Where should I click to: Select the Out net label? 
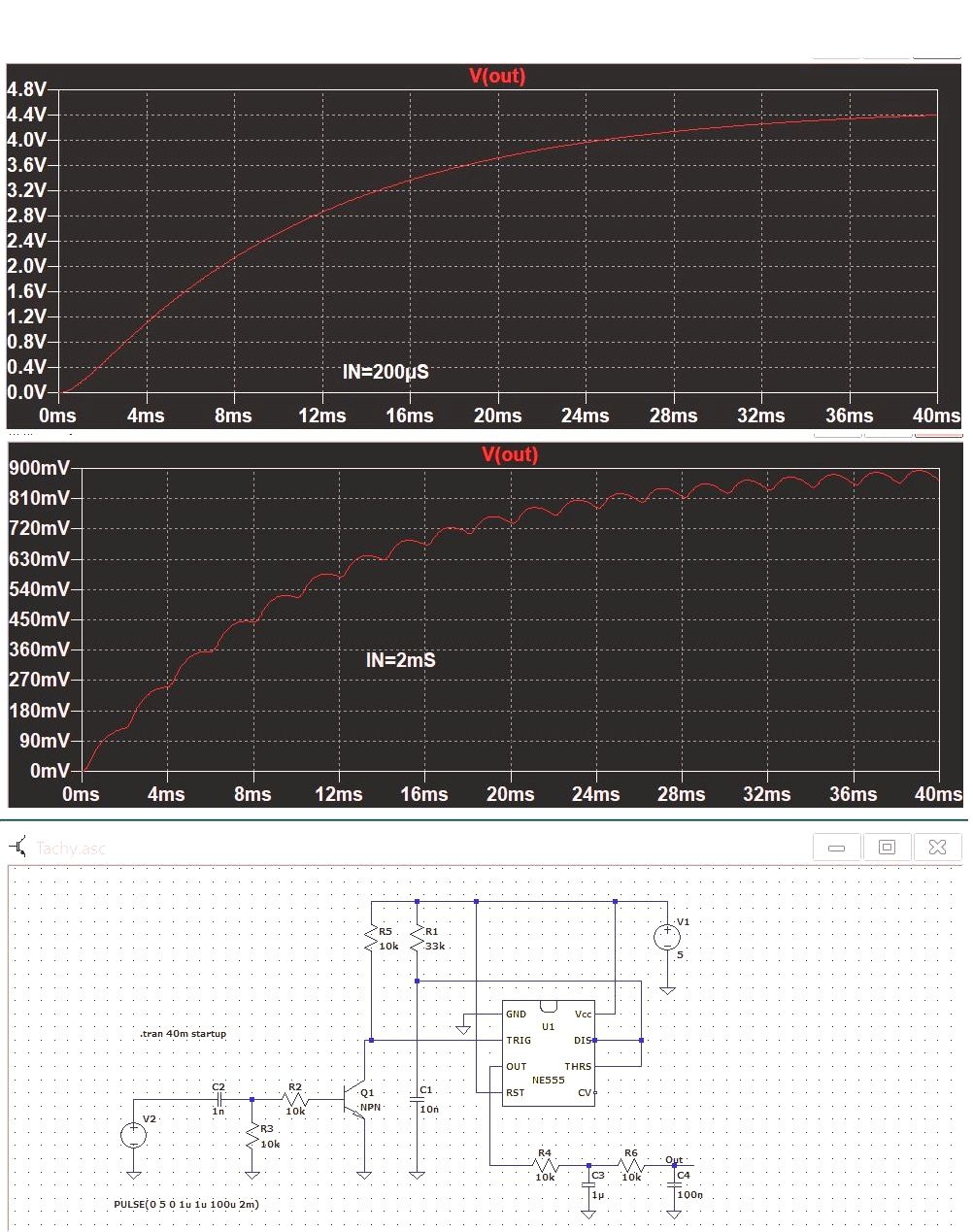(x=674, y=1160)
